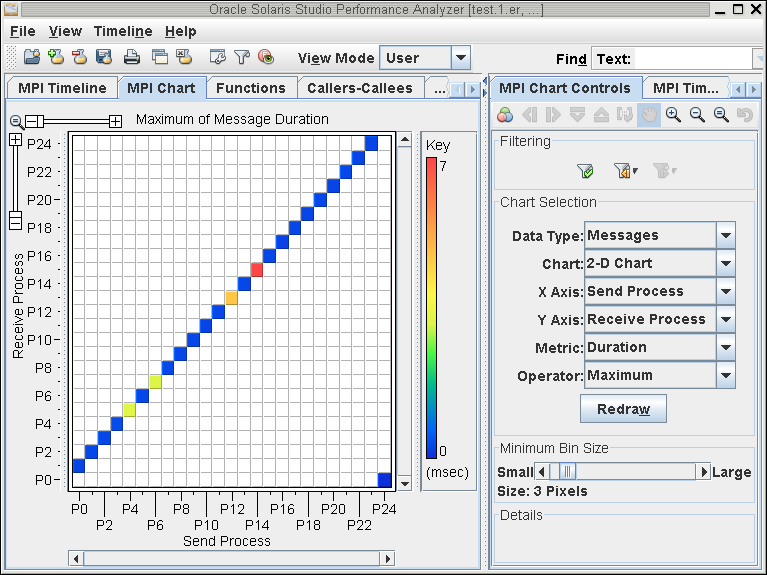The width and height of the screenshot is (767, 575).
Task: Open the View menu
Action: 65,31
